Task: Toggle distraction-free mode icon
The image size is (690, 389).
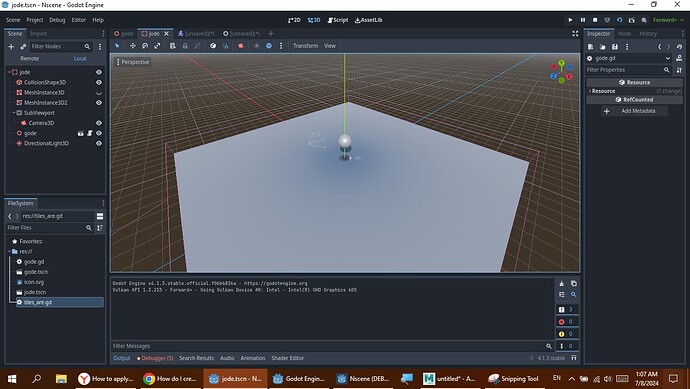Action: (575, 33)
